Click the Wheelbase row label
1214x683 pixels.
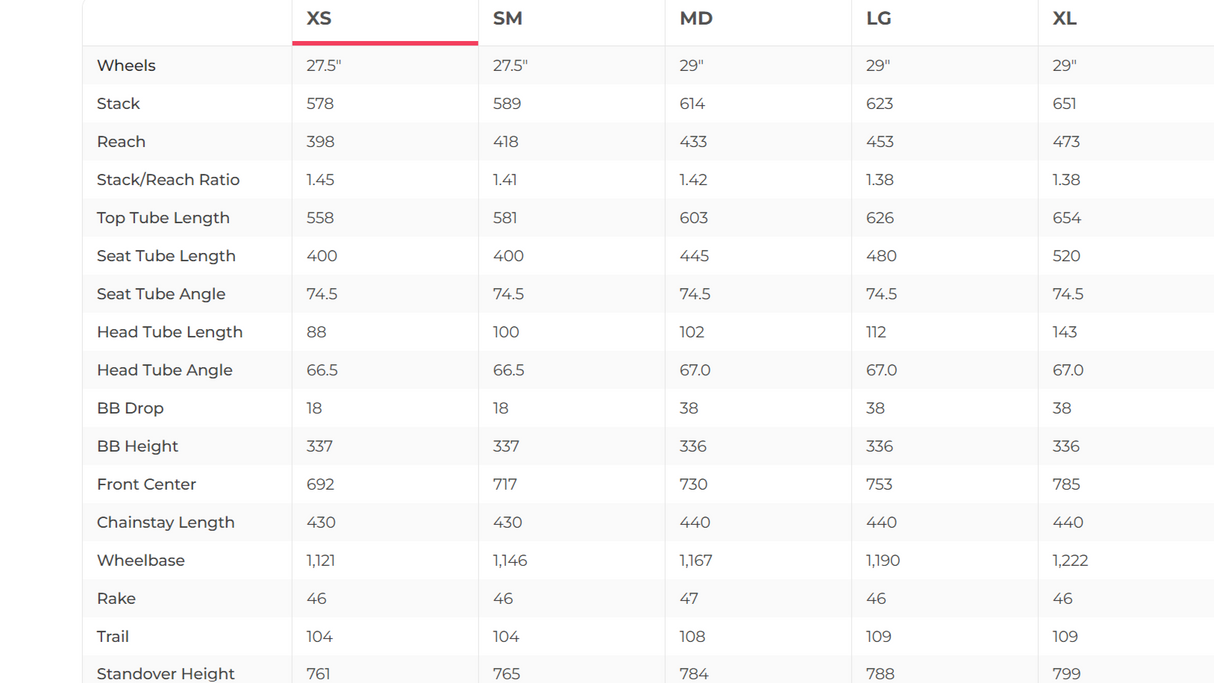click(x=141, y=560)
